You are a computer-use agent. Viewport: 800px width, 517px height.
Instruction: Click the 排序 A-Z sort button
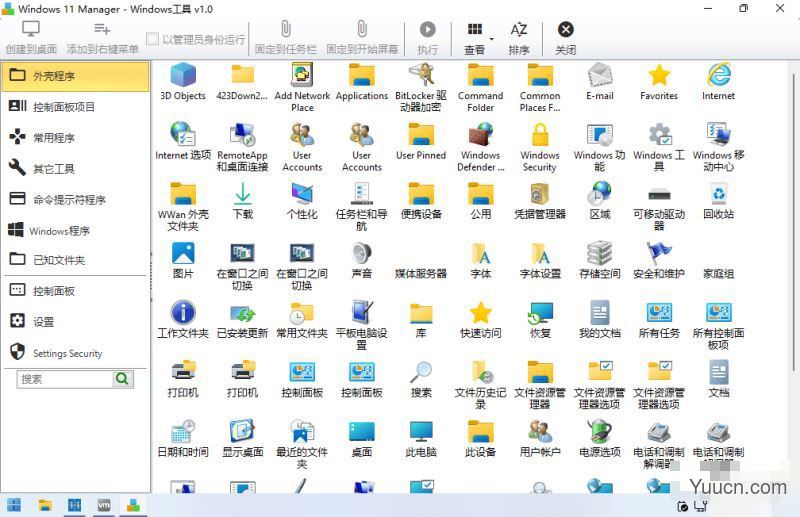tap(519, 38)
